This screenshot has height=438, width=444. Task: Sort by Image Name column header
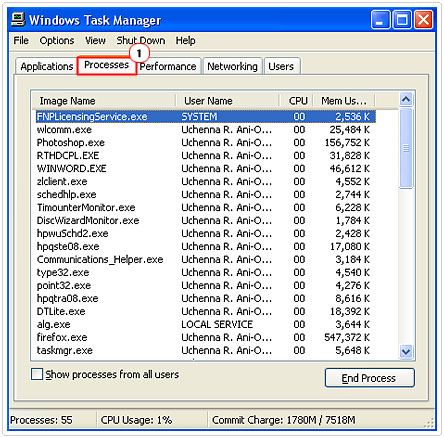click(x=104, y=101)
